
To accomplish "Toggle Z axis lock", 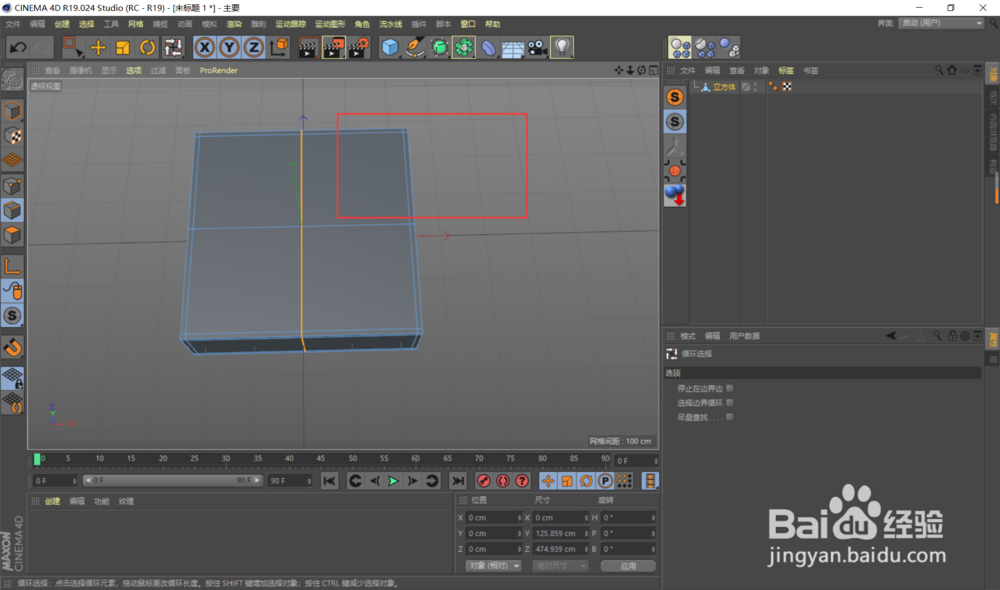I will [x=254, y=47].
